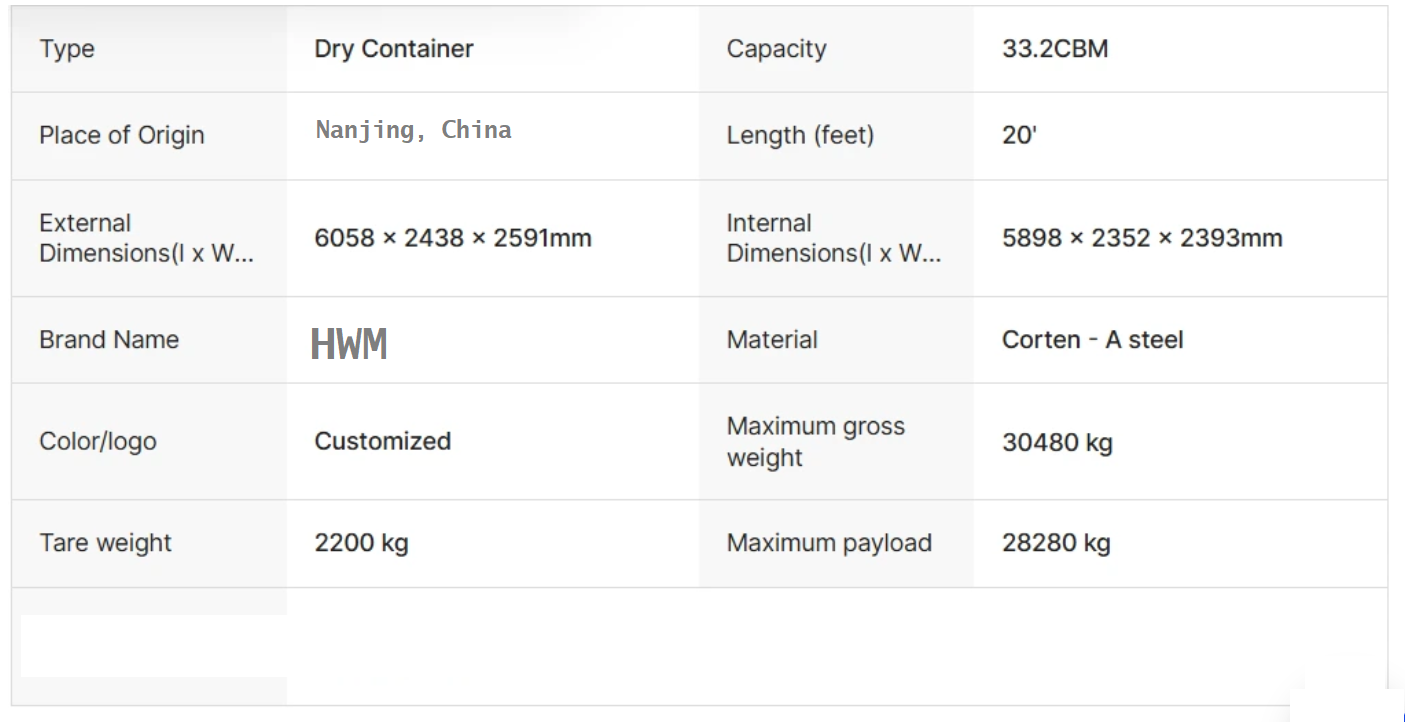Click the Place of Origin label
This screenshot has height=722, width=1405.
[121, 135]
